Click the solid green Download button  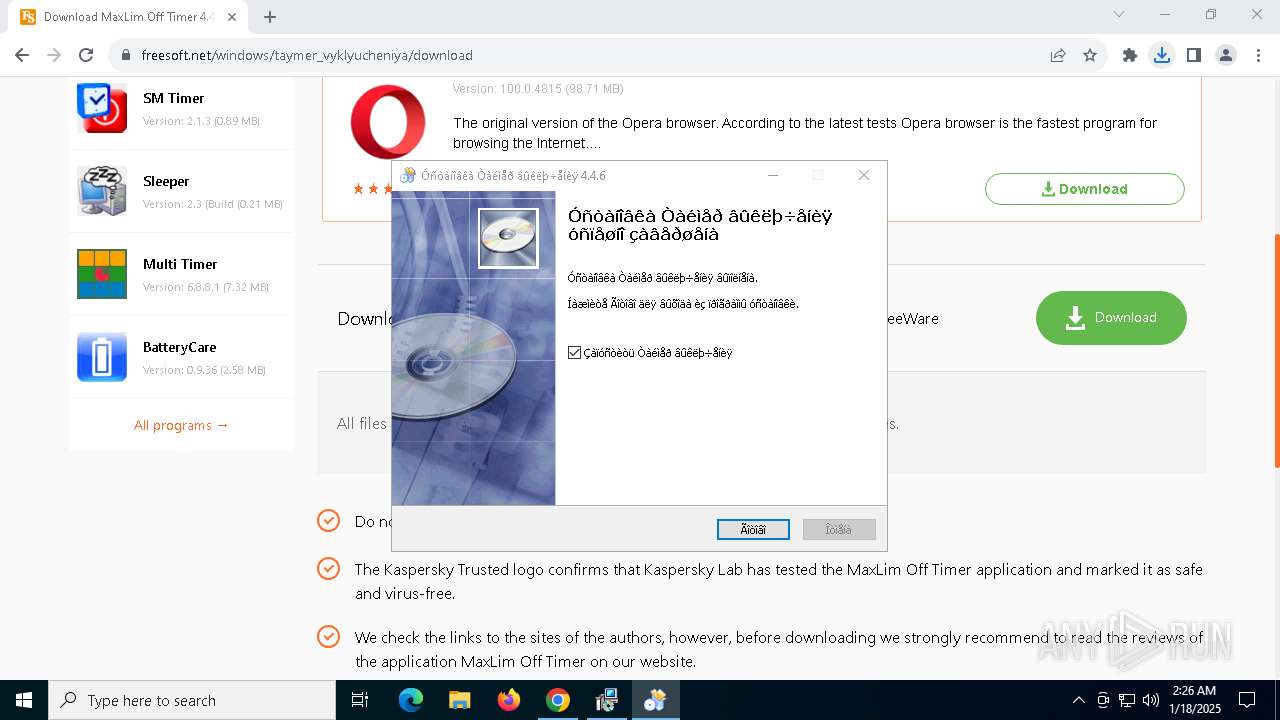click(x=1111, y=318)
